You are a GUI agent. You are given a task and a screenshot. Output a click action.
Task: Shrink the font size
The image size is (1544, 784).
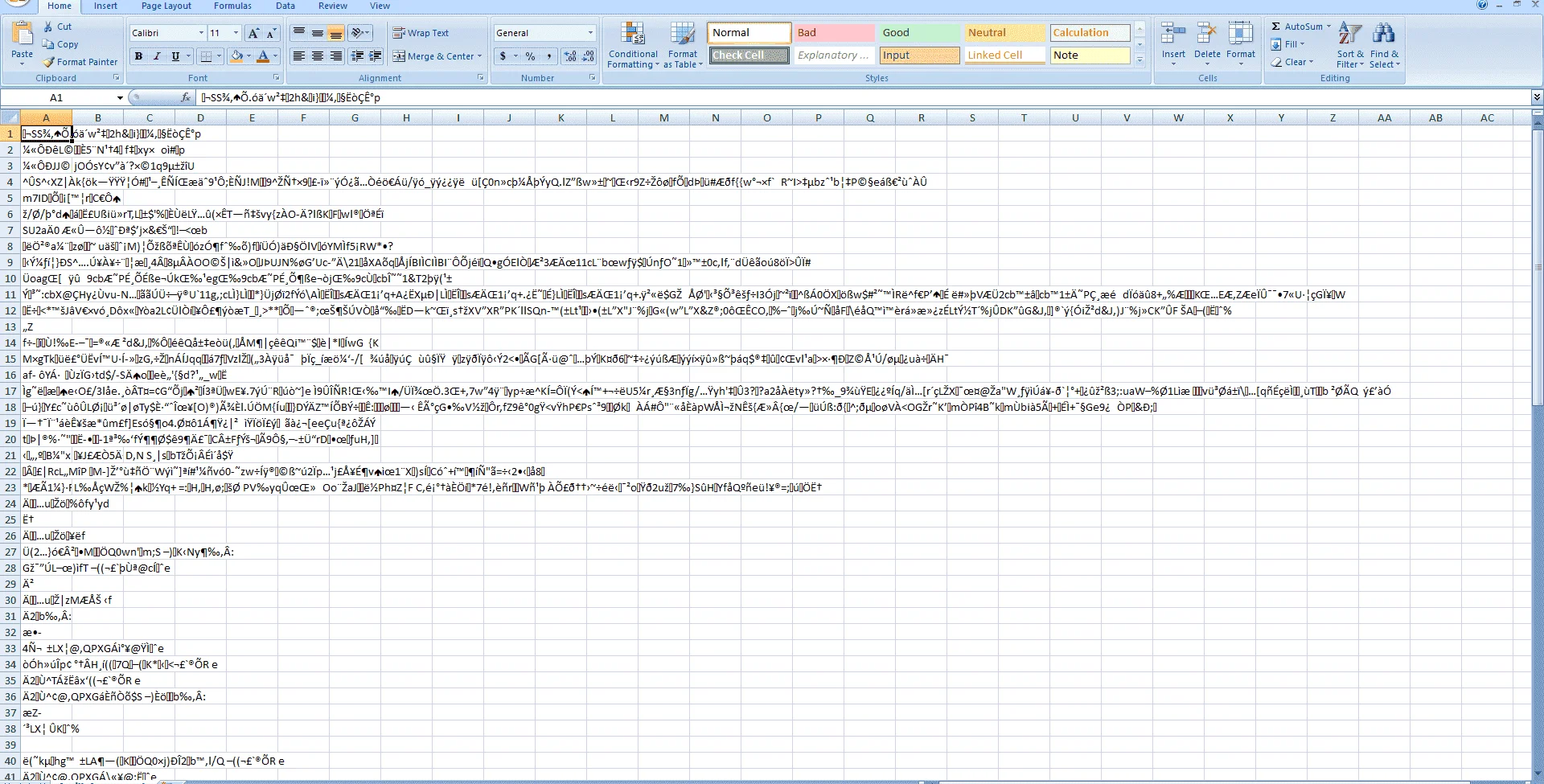(271, 33)
